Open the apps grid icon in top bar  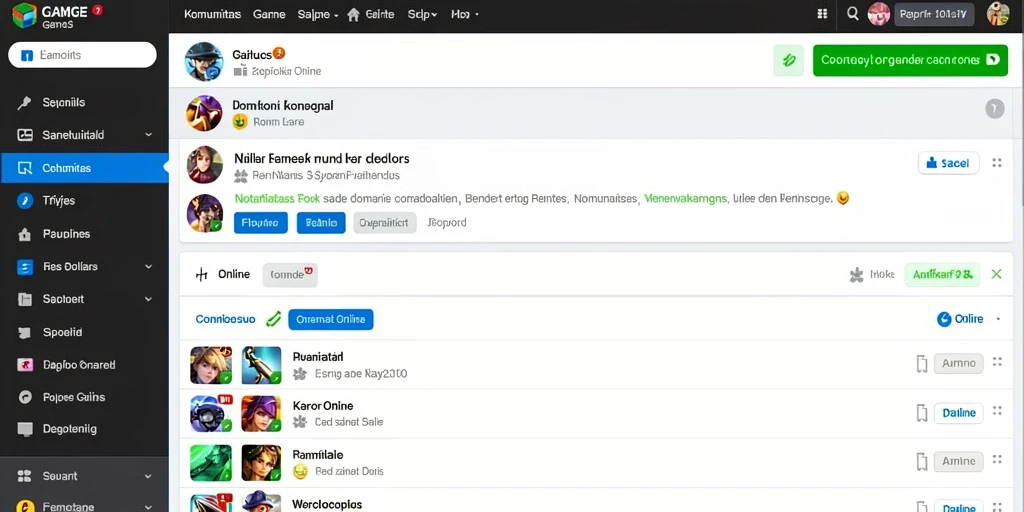pos(822,14)
